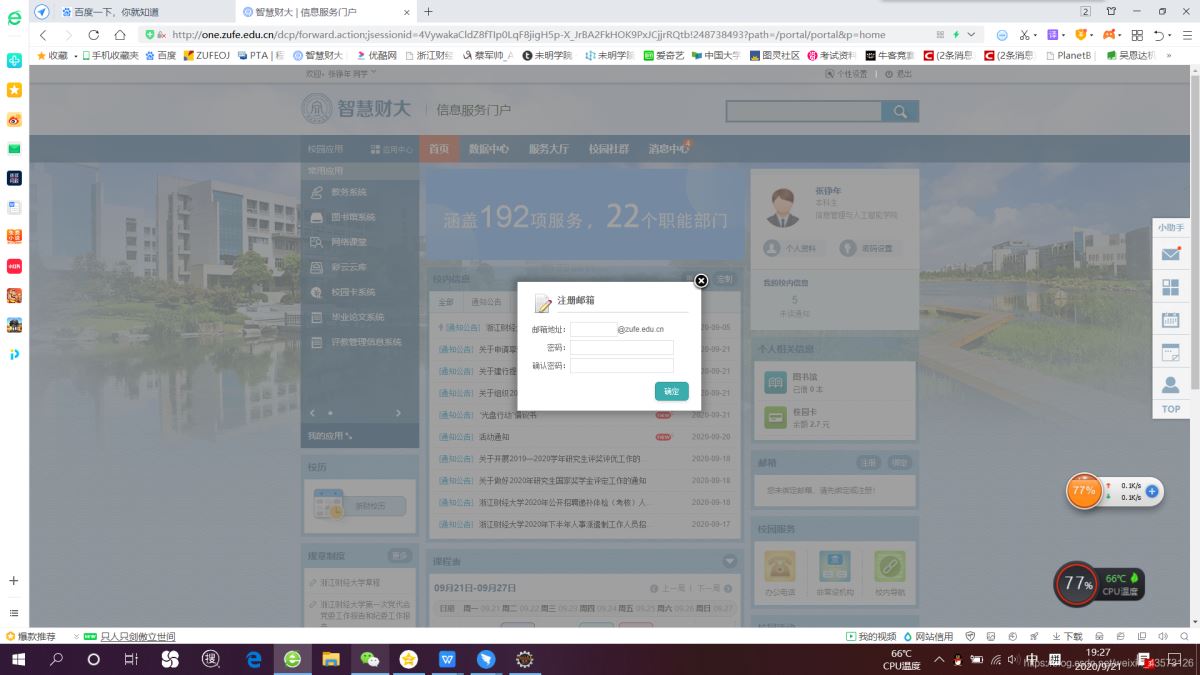Open WeChat from the taskbar

pos(368,659)
